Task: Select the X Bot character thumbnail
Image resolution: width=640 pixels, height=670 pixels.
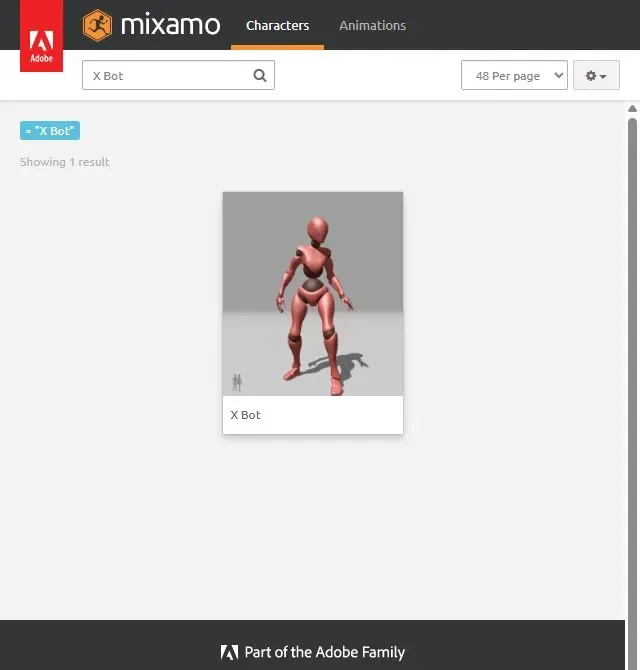Action: click(313, 294)
